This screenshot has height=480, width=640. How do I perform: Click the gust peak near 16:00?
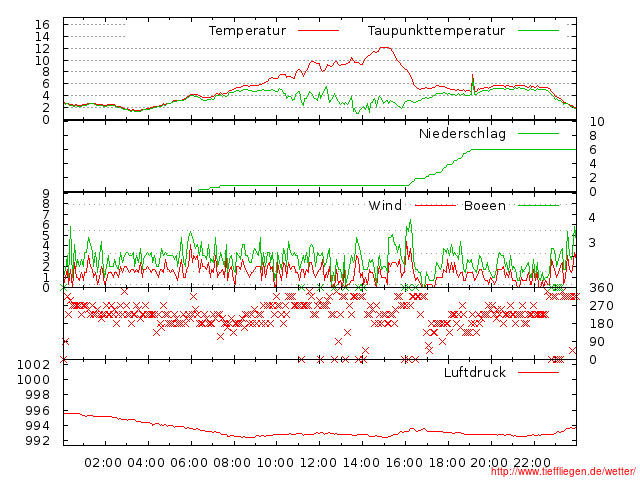coord(410,221)
